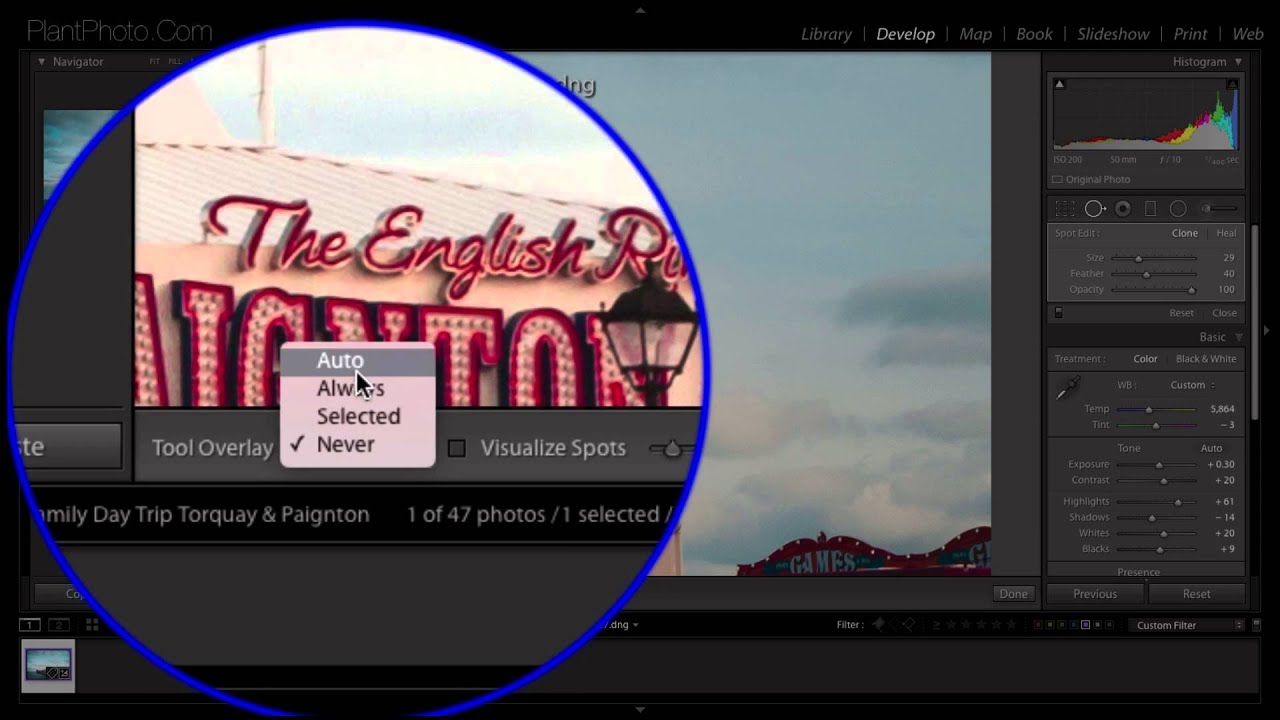The image size is (1280, 720).
Task: Select the Graduated Filter tool
Action: pos(1150,209)
